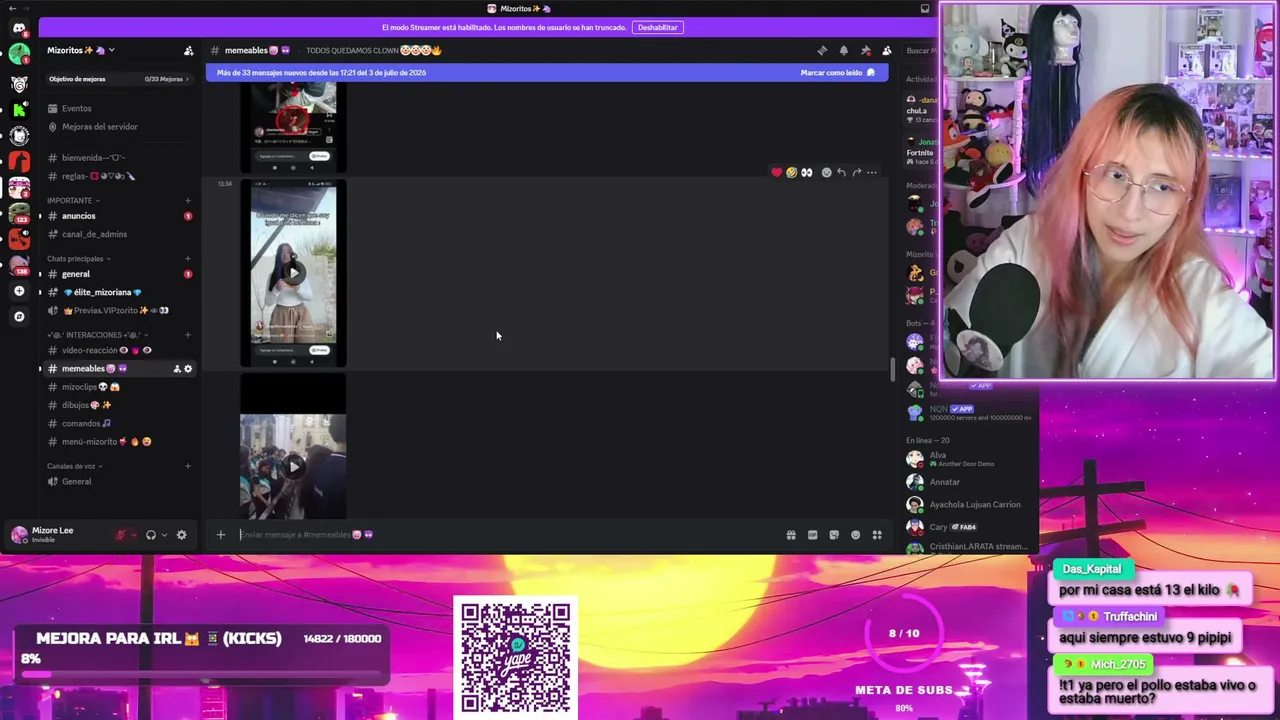
Task: Join the General voice channel
Action: [118, 482]
